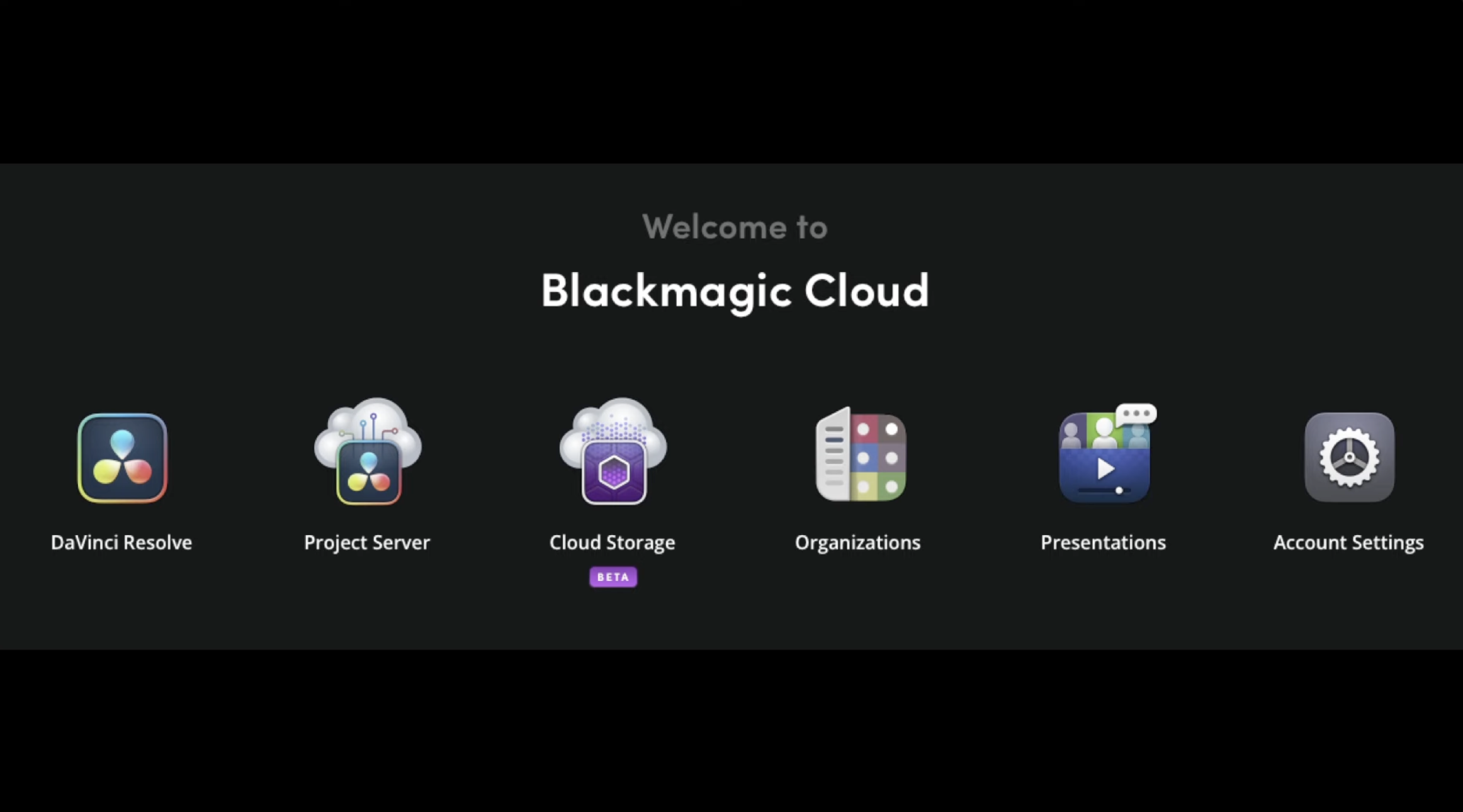
Task: Open the Project Server cloud icon
Action: [x=368, y=451]
